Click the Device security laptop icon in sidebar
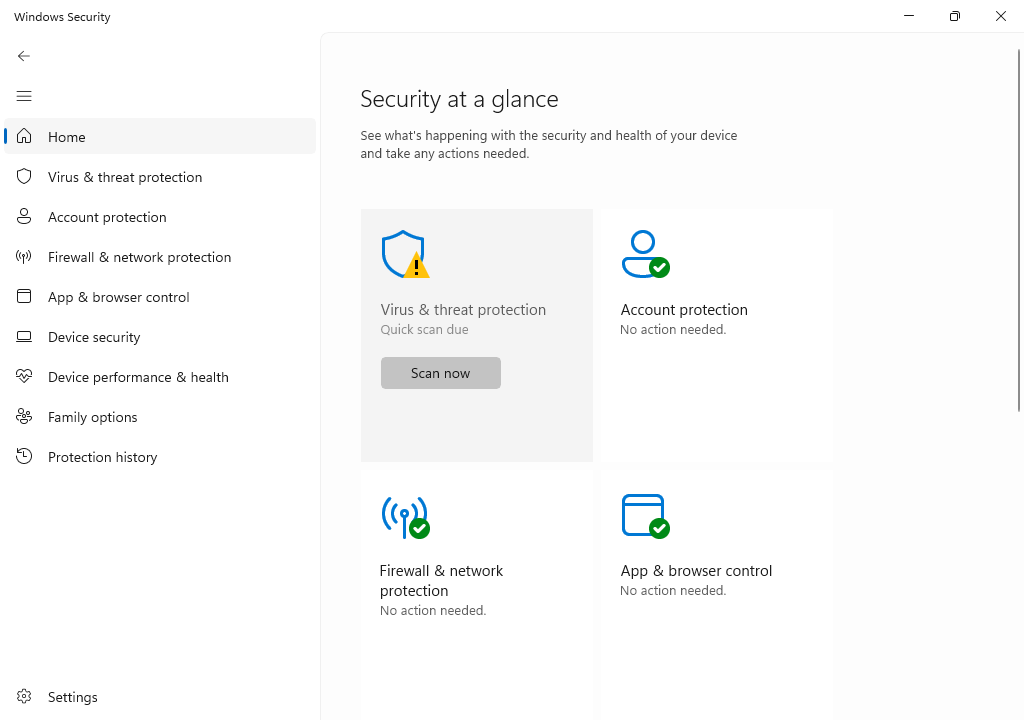 tap(24, 337)
